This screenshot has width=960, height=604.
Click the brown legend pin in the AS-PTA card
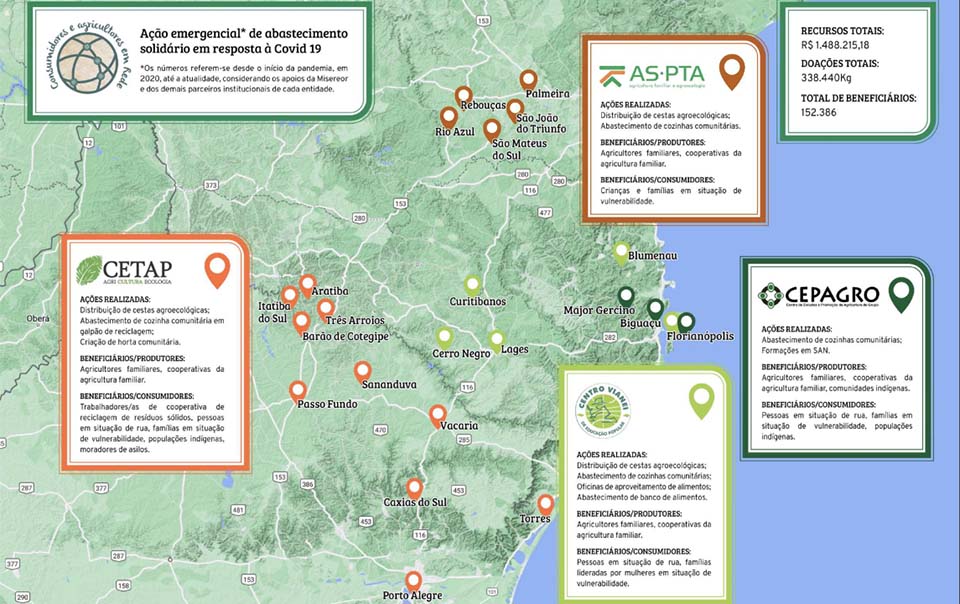(732, 72)
